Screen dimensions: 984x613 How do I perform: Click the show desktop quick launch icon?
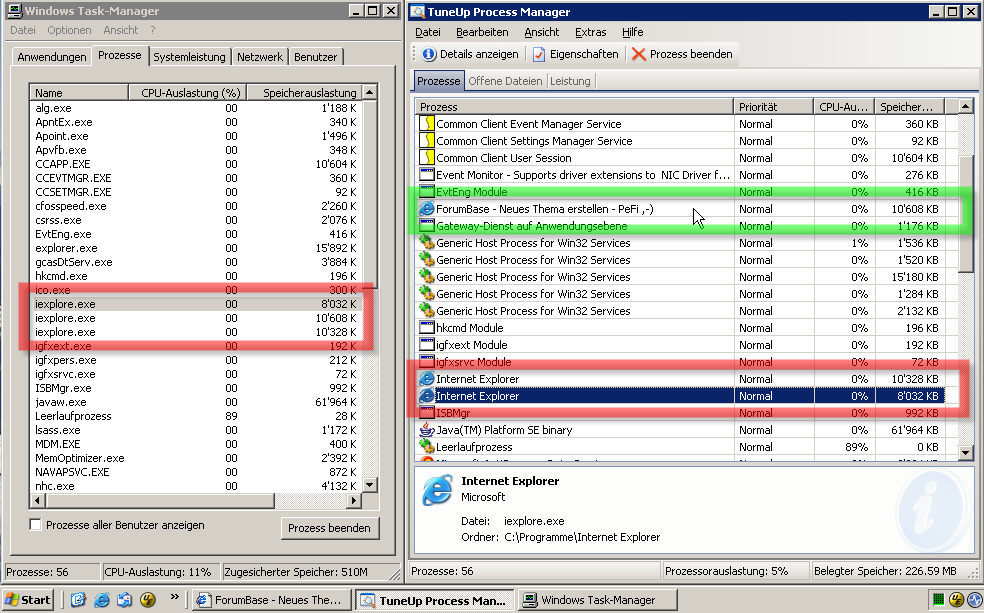coord(78,600)
